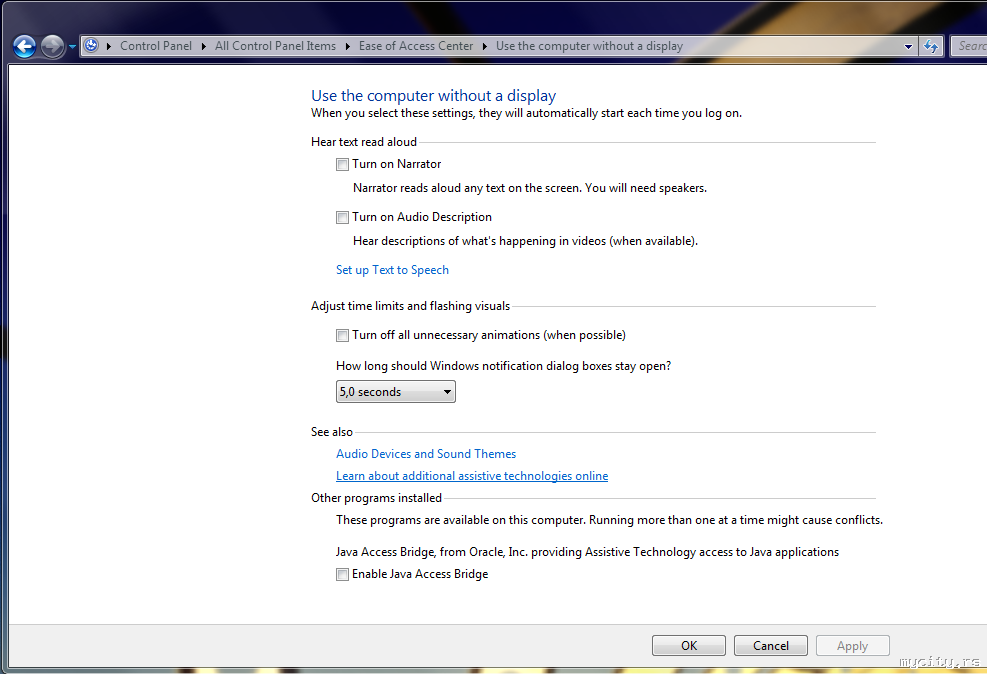Expand the arrow after Ease of Access Center
The width and height of the screenshot is (987, 674).
pyautogui.click(x=485, y=46)
